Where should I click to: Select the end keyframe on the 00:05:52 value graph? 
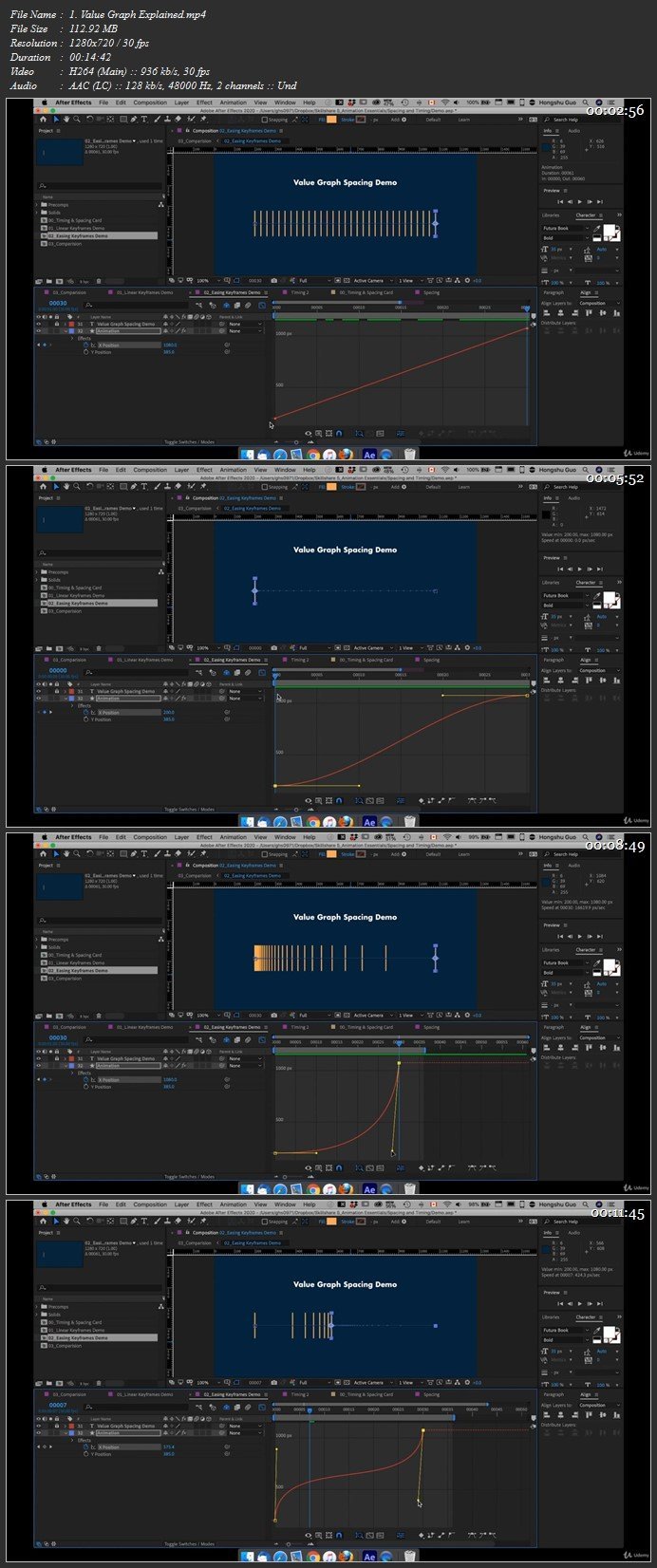pos(528,696)
